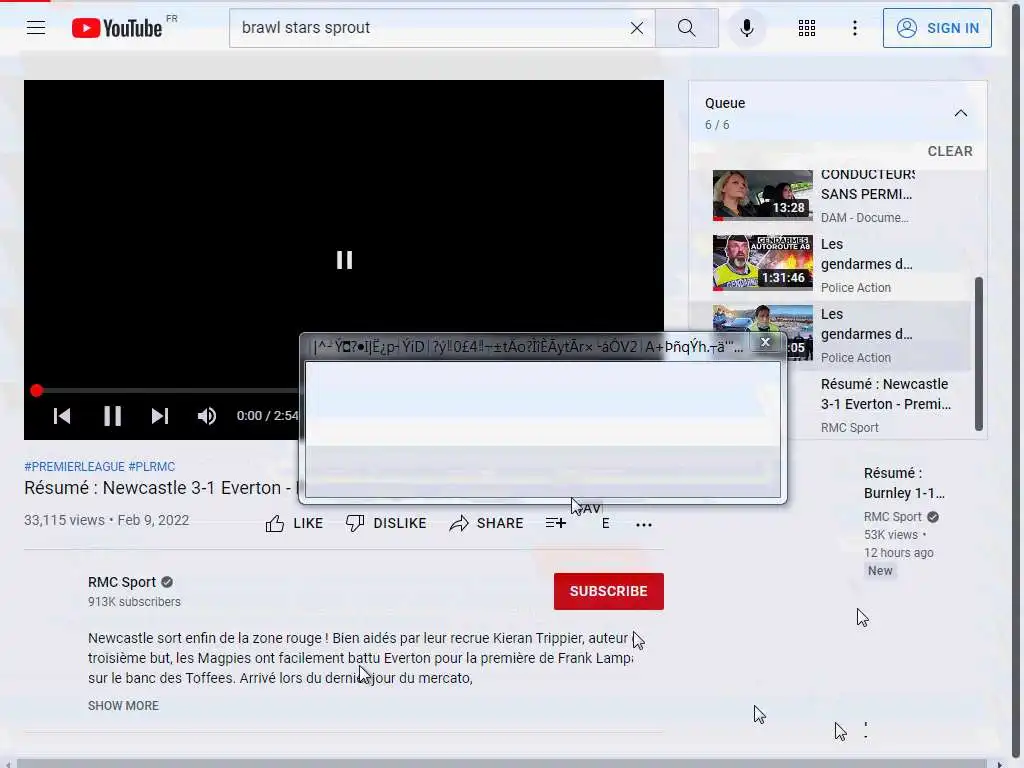Open Résumé Burnley 1-1 recommended video
The width and height of the screenshot is (1024, 768).
tap(904, 483)
